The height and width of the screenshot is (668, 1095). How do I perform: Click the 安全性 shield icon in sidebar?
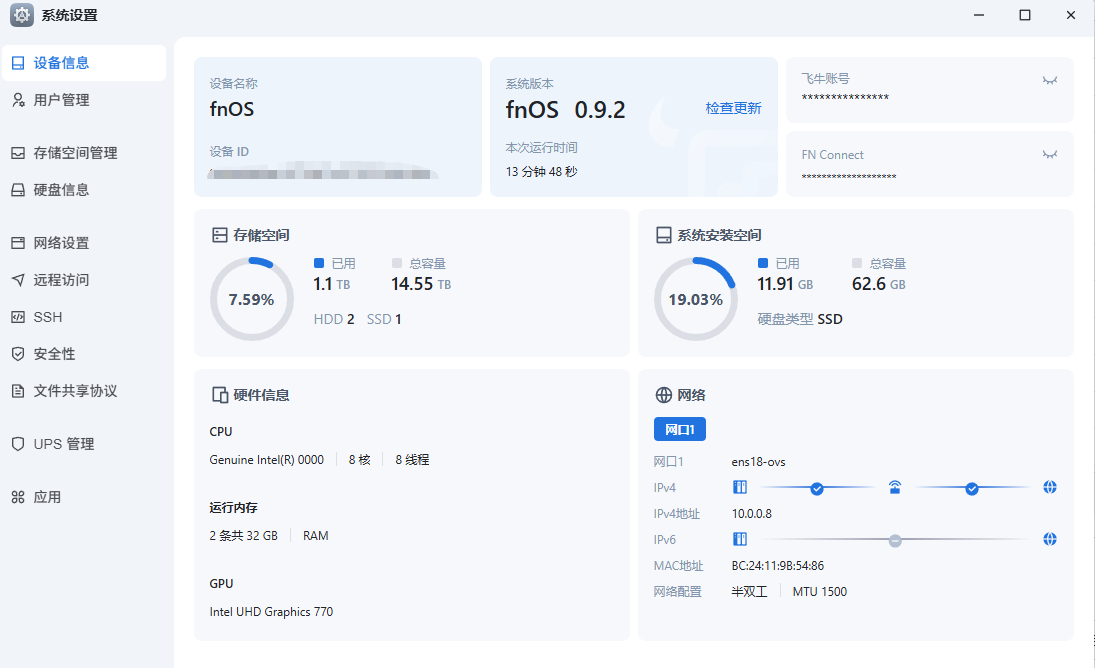pyautogui.click(x=18, y=354)
